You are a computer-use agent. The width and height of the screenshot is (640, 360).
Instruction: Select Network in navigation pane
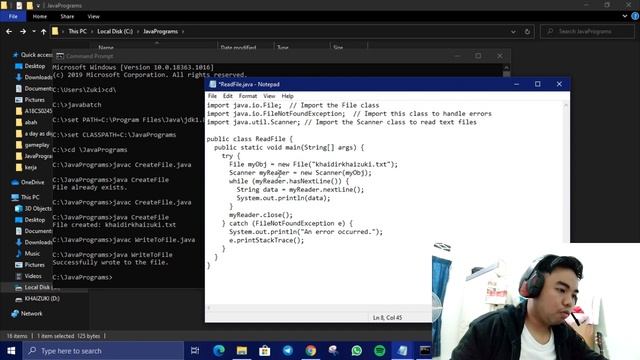pyautogui.click(x=31, y=313)
